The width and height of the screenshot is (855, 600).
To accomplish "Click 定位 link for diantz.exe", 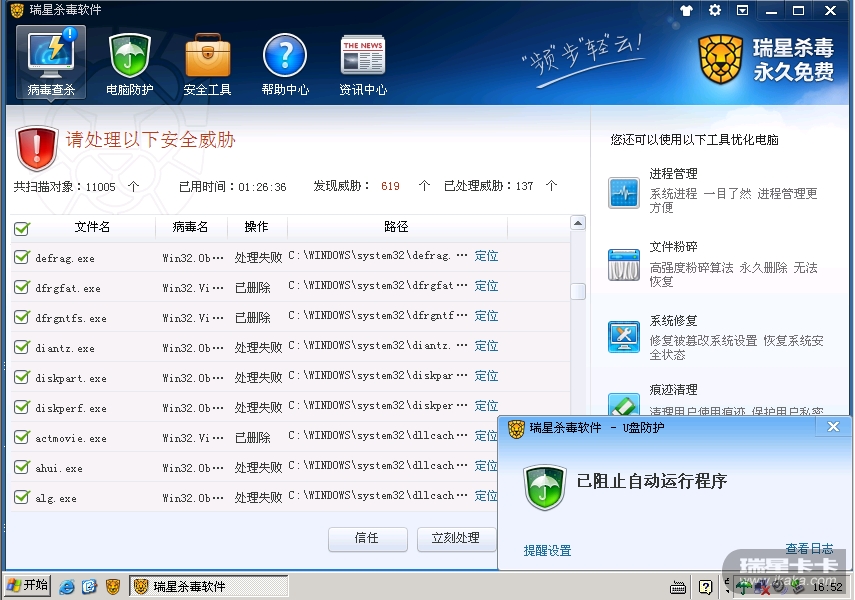I will 486,346.
